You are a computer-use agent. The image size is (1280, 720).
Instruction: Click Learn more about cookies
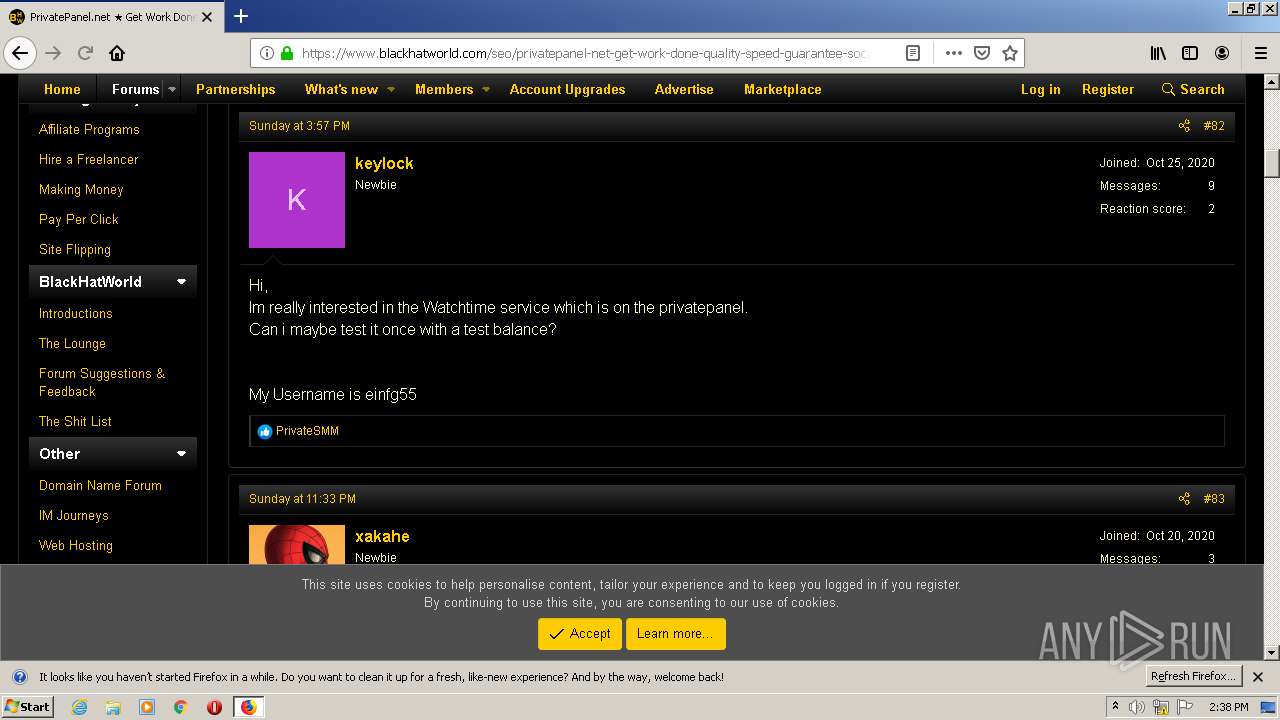(675, 634)
